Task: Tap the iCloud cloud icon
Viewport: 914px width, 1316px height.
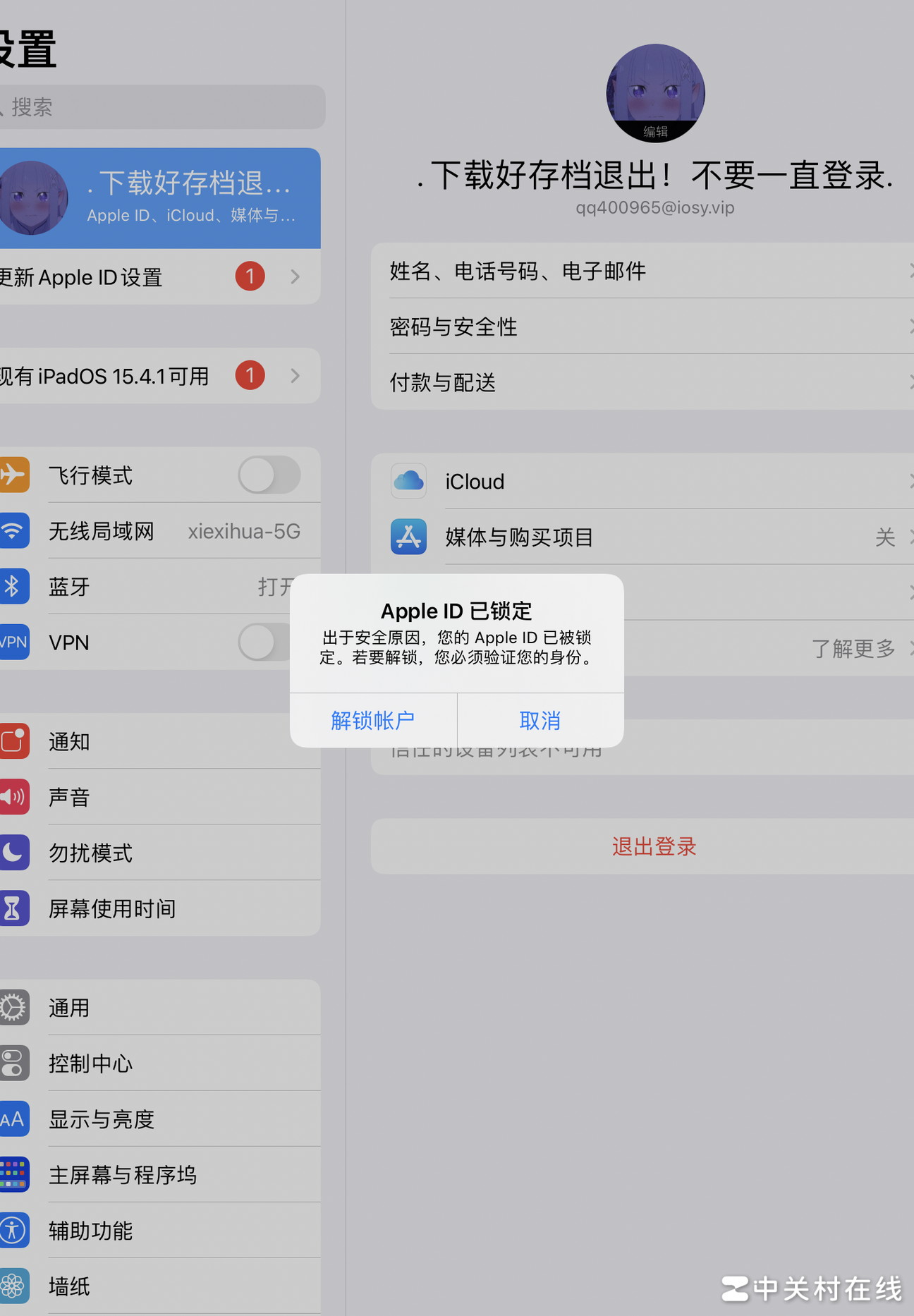Action: click(x=408, y=481)
